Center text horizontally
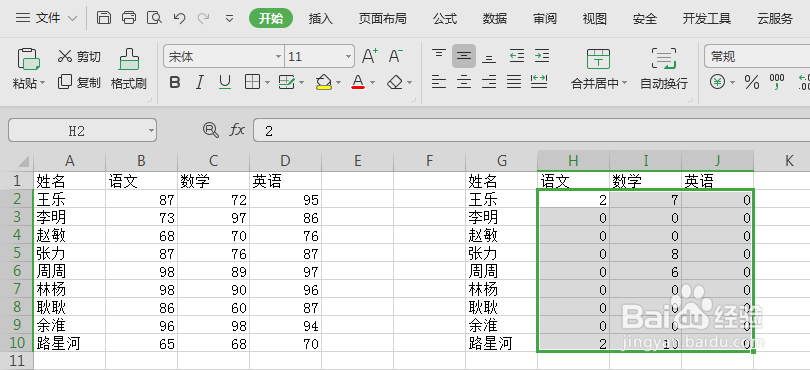Screen dimensions: 810x370 pos(464,82)
